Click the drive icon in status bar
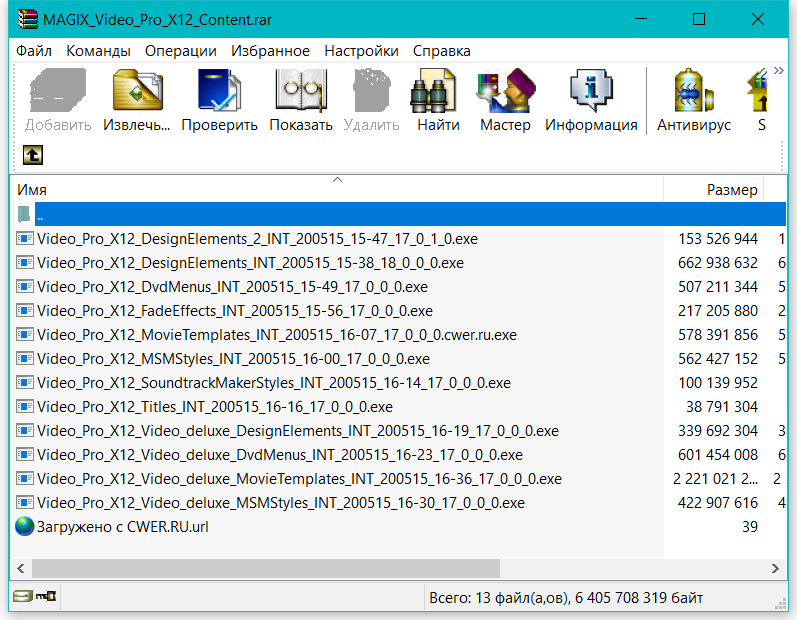The image size is (797, 620). click(21, 597)
